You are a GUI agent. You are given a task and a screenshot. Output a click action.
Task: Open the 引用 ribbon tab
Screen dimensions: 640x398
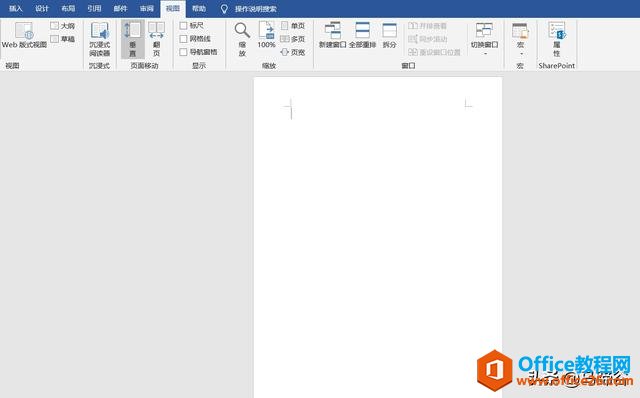[x=94, y=8]
